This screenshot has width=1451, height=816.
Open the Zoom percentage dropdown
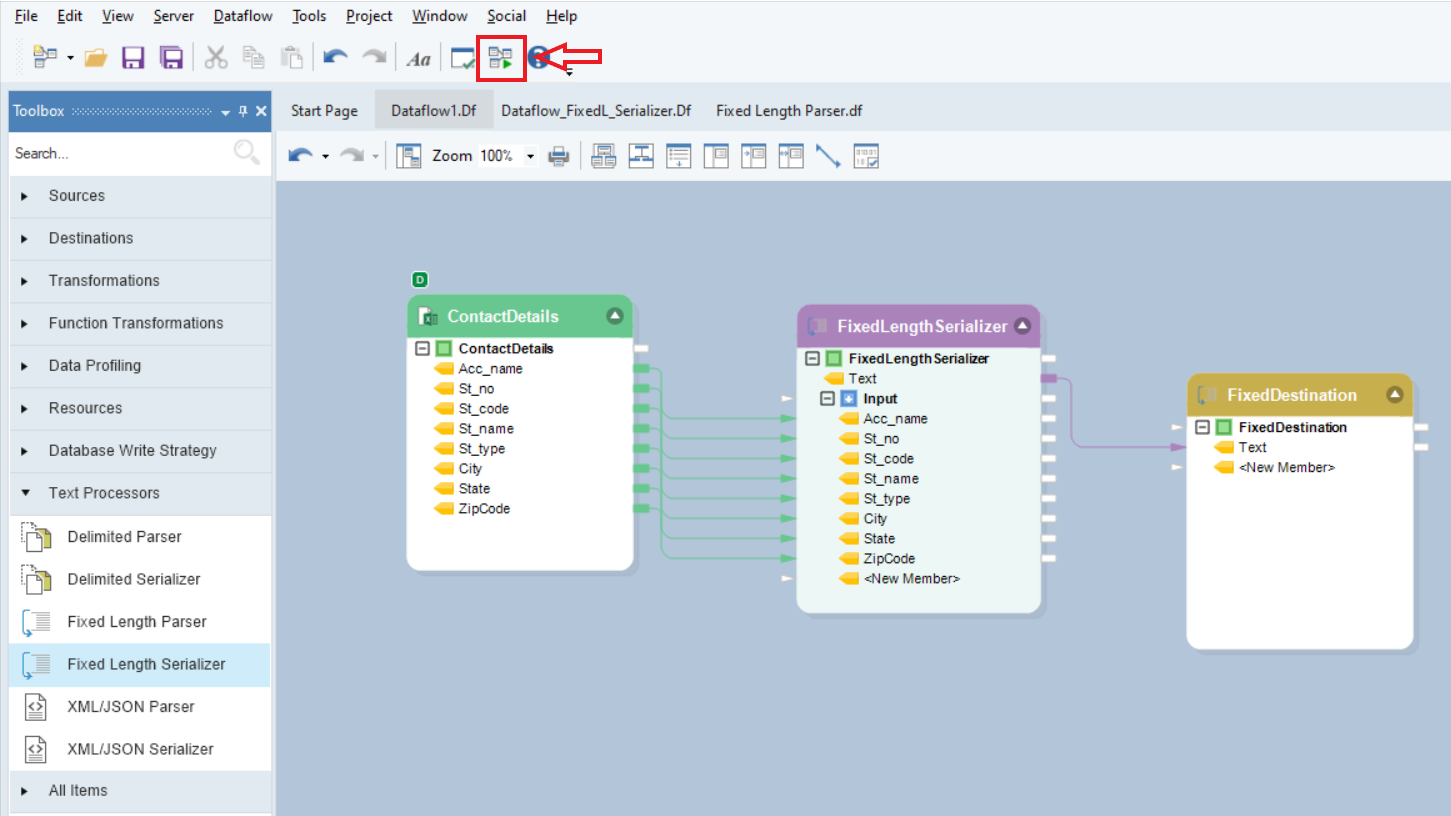[x=530, y=157]
